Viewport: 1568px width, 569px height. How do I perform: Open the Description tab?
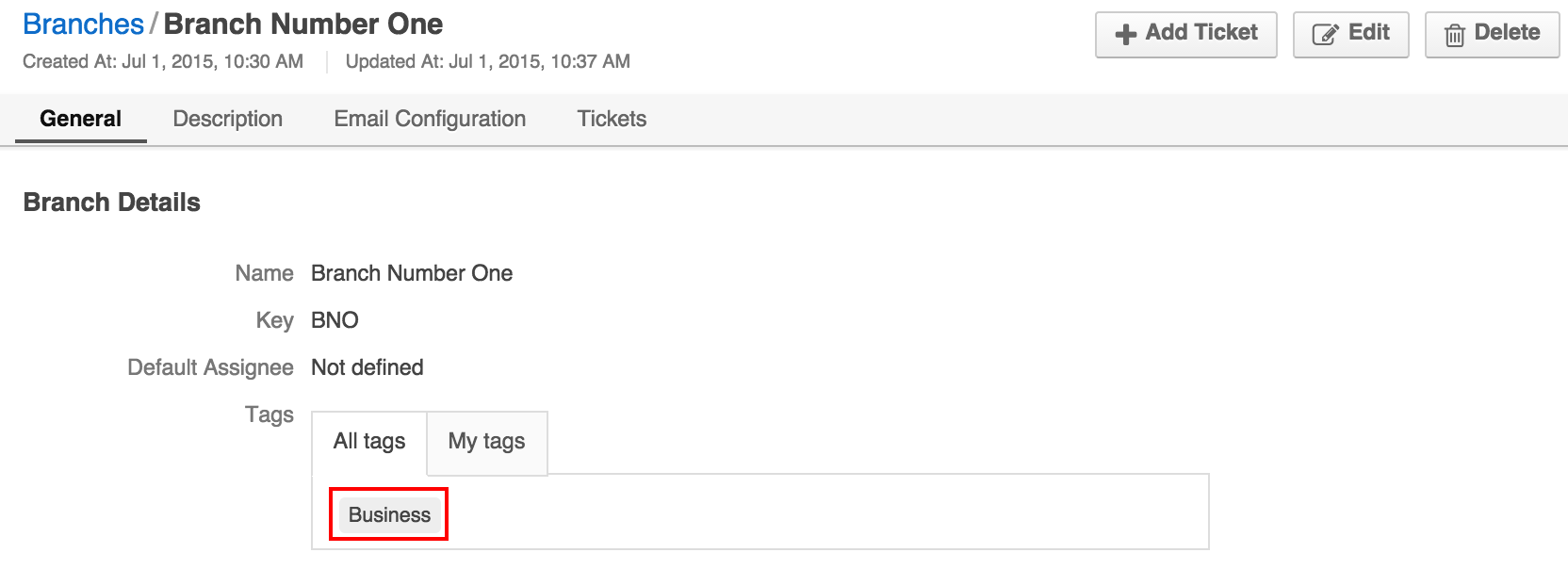pyautogui.click(x=228, y=119)
